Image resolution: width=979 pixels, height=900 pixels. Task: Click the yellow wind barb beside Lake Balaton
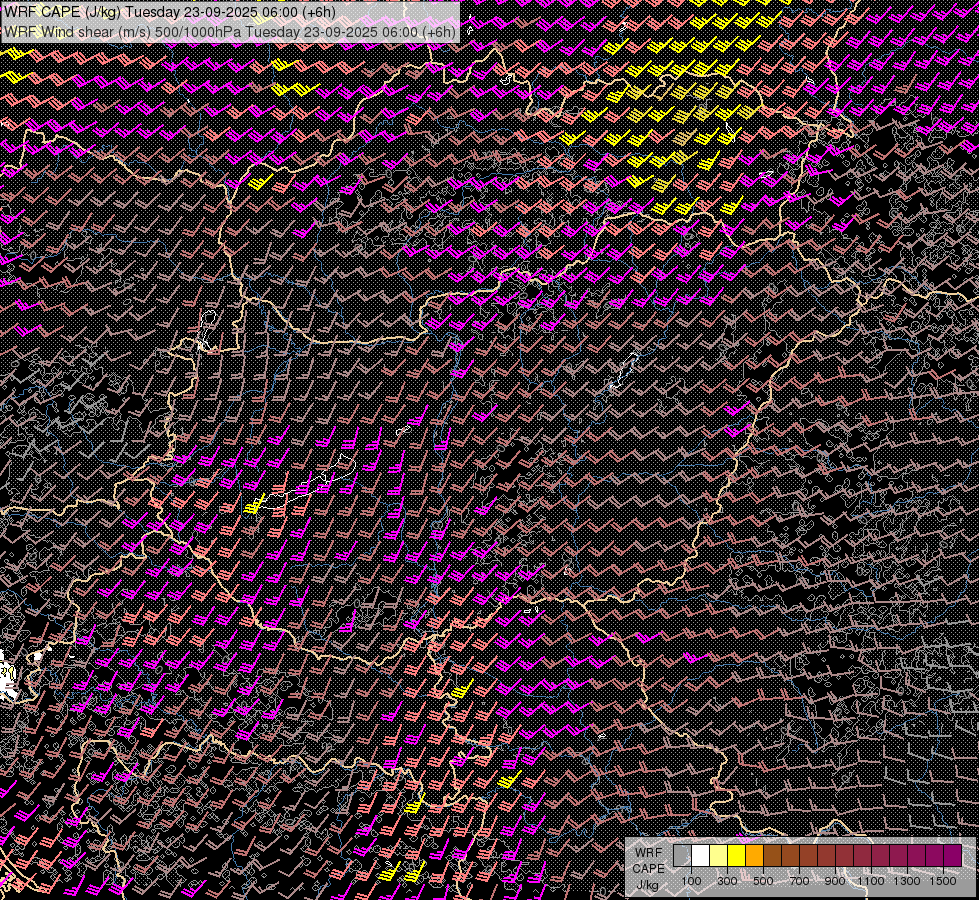point(254,505)
